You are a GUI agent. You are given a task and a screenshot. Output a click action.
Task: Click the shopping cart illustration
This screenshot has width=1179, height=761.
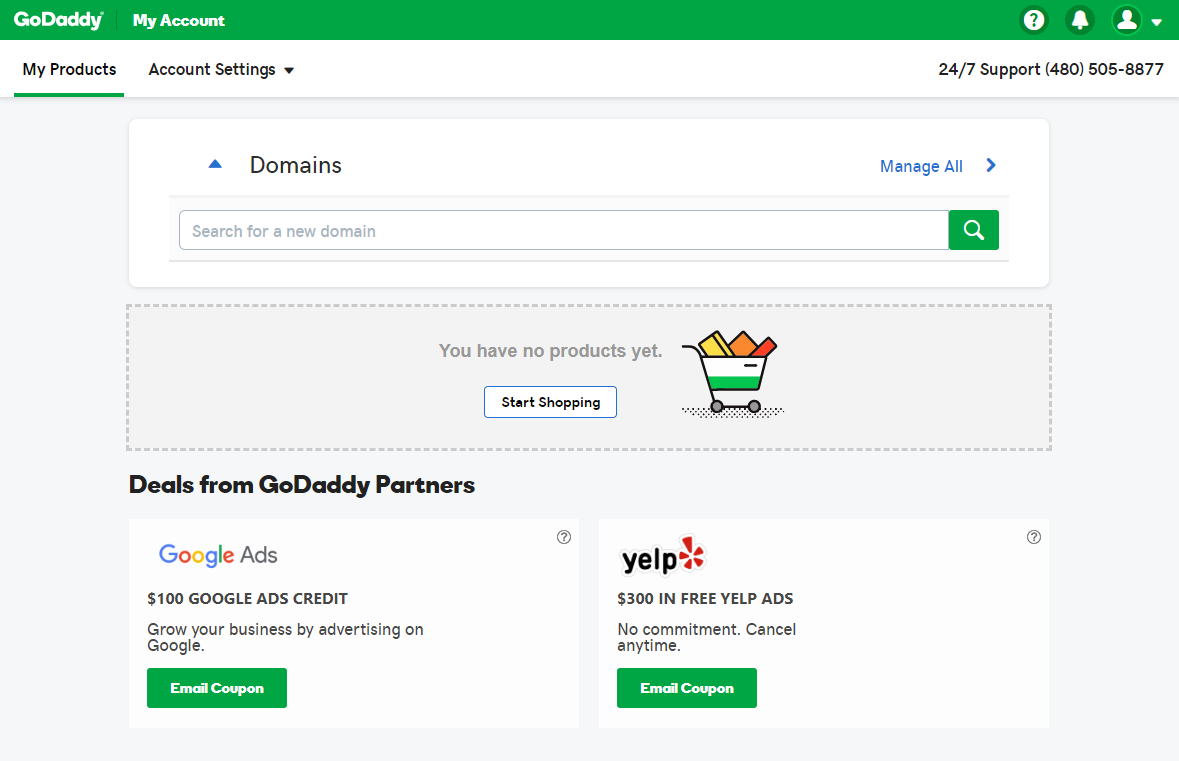(732, 374)
